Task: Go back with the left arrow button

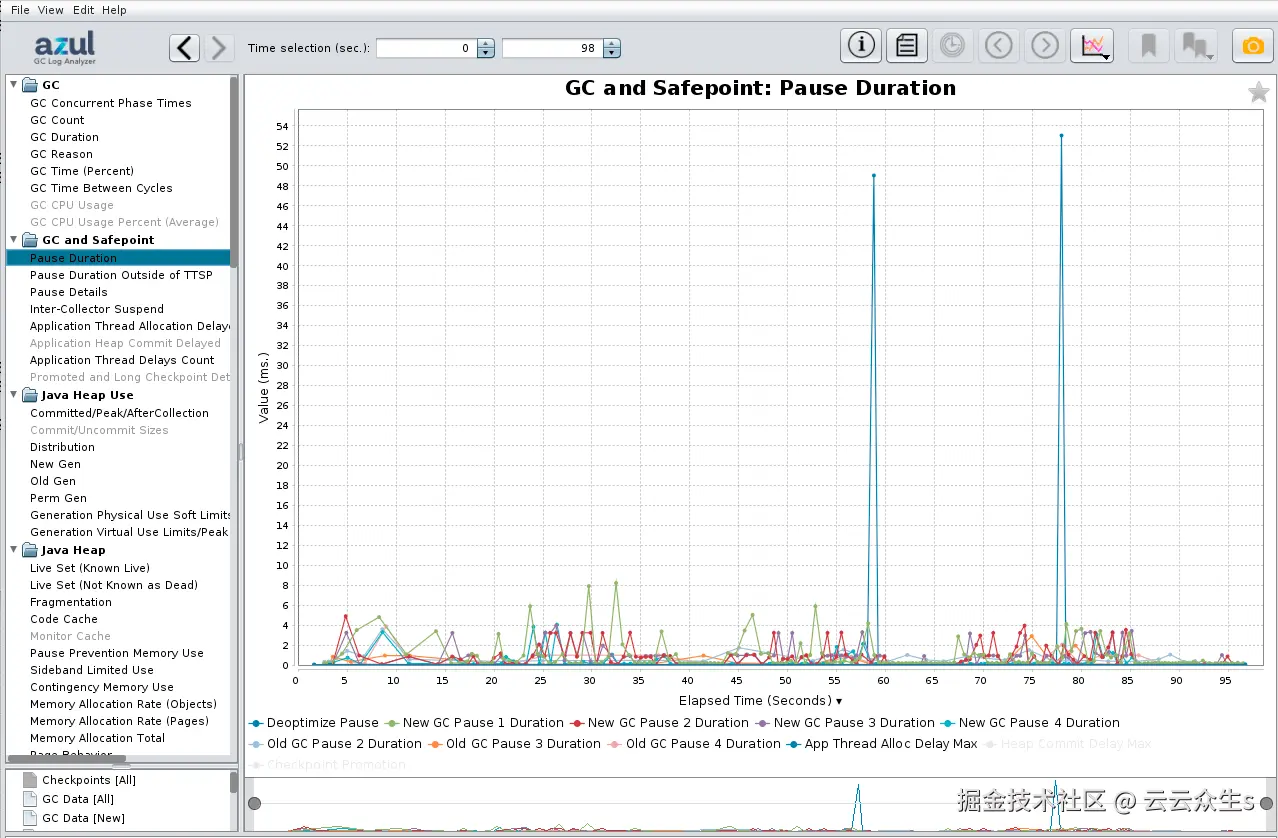Action: click(x=184, y=47)
